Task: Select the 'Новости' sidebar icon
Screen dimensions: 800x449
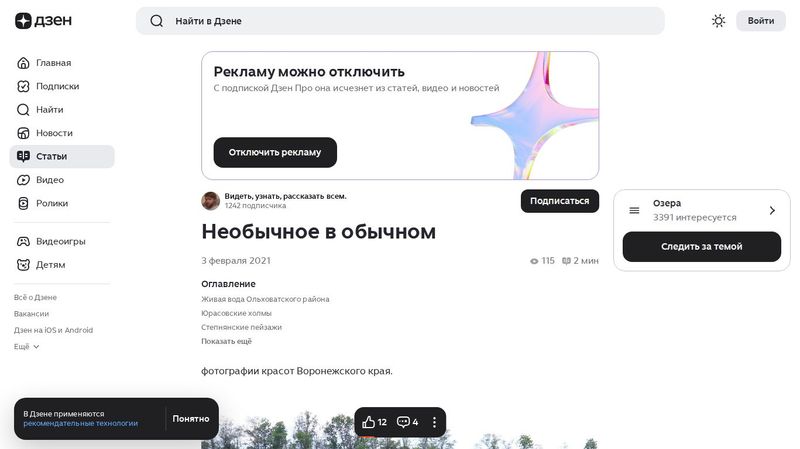Action: 24,133
